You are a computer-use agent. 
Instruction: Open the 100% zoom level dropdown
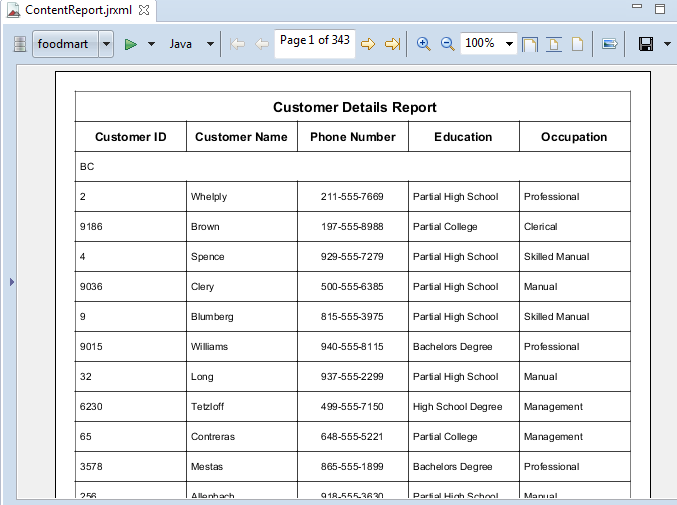[509, 44]
